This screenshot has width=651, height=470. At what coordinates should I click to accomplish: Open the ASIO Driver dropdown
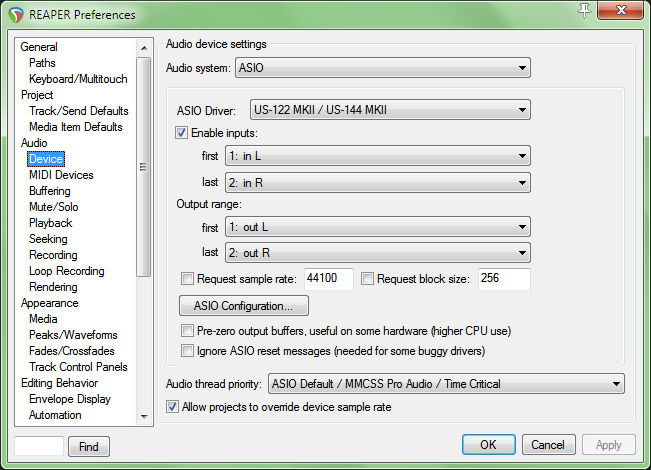pyautogui.click(x=390, y=110)
